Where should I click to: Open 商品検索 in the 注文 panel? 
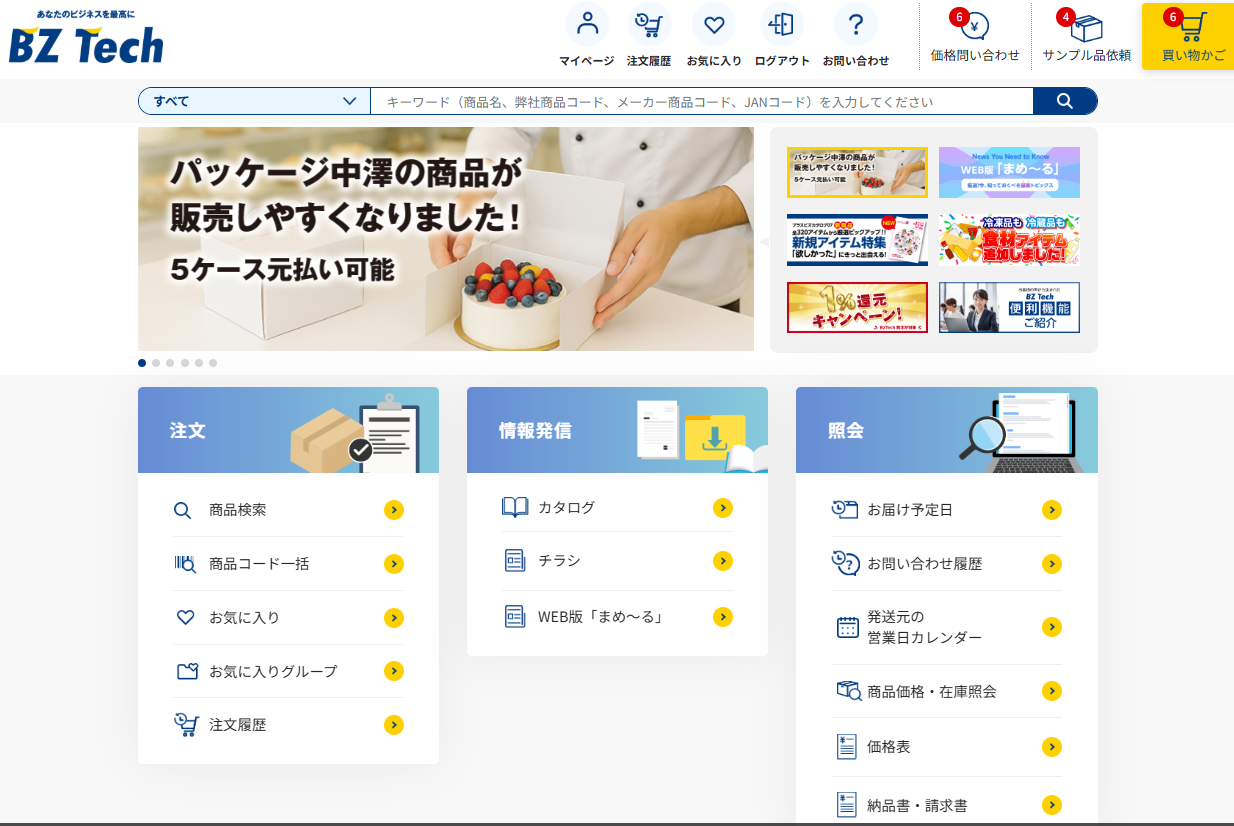coord(237,510)
